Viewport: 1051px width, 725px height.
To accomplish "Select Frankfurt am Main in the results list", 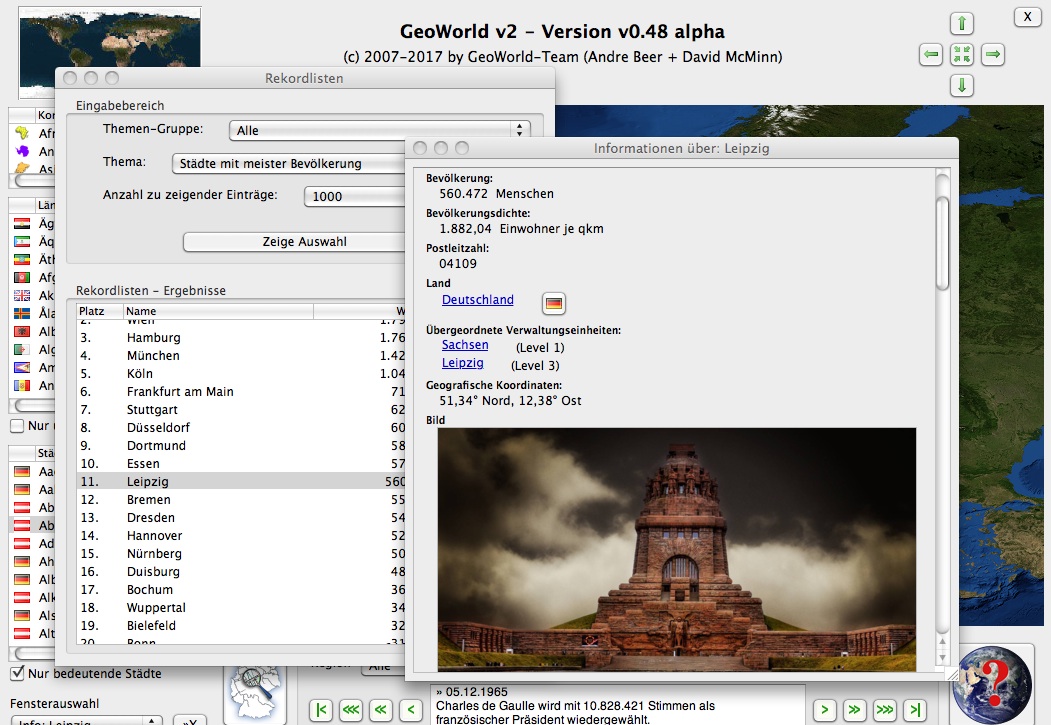I will pyautogui.click(x=241, y=391).
